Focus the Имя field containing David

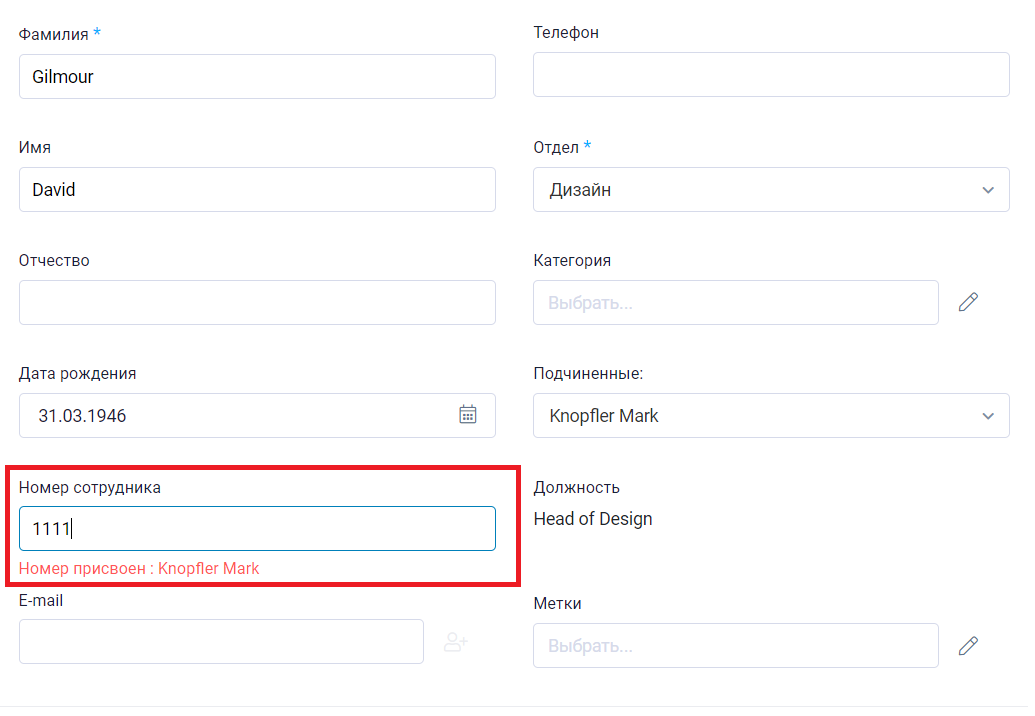257,189
